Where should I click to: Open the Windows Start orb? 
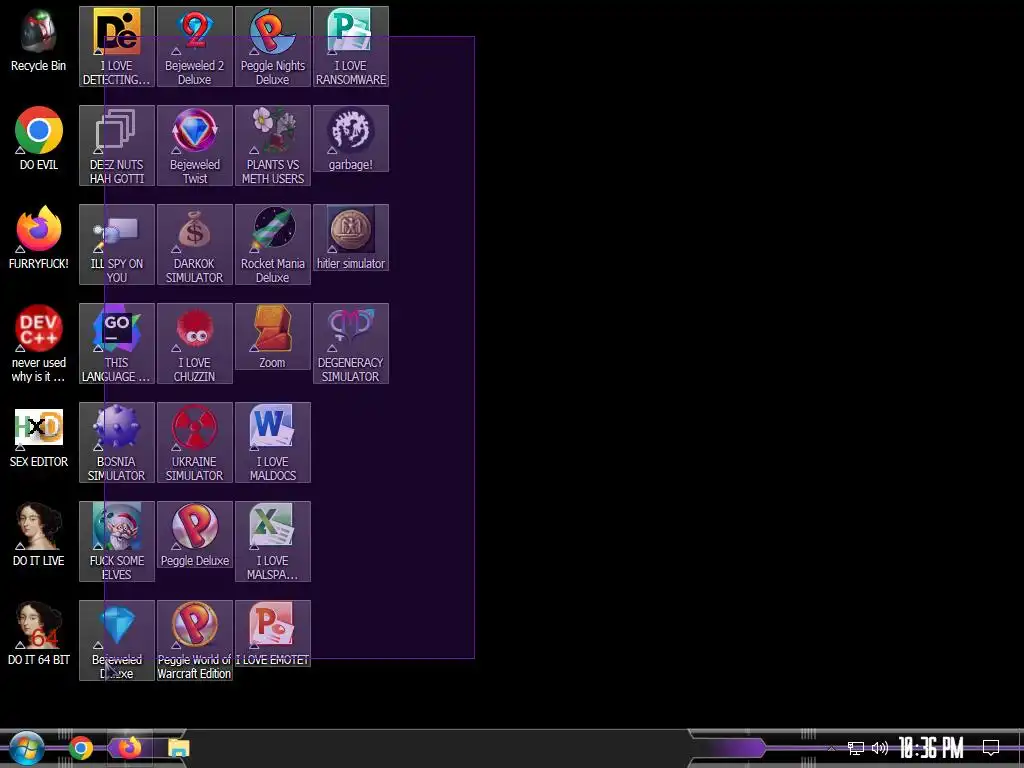pyautogui.click(x=26, y=748)
